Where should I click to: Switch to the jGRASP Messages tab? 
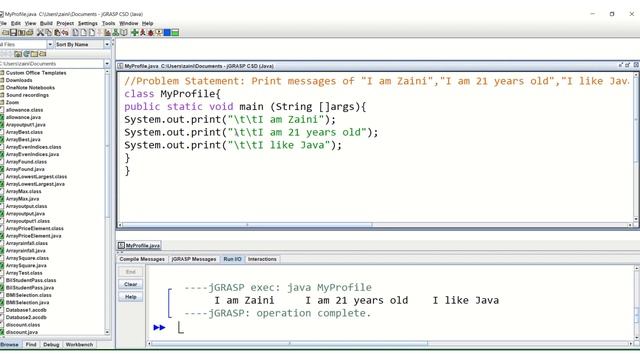click(194, 259)
